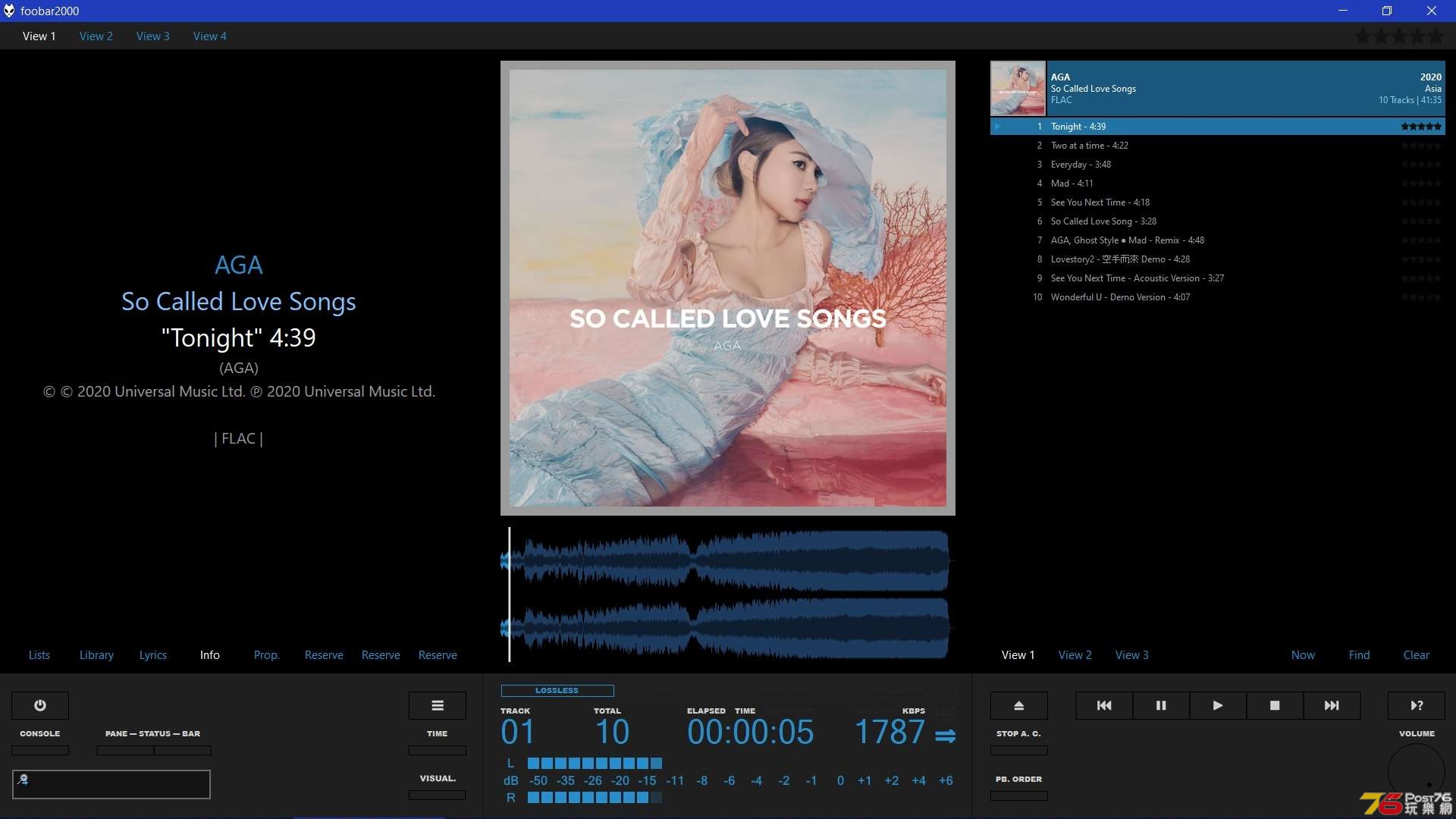Click the last Reserve tab
This screenshot has width=1456, height=819.
click(x=438, y=655)
